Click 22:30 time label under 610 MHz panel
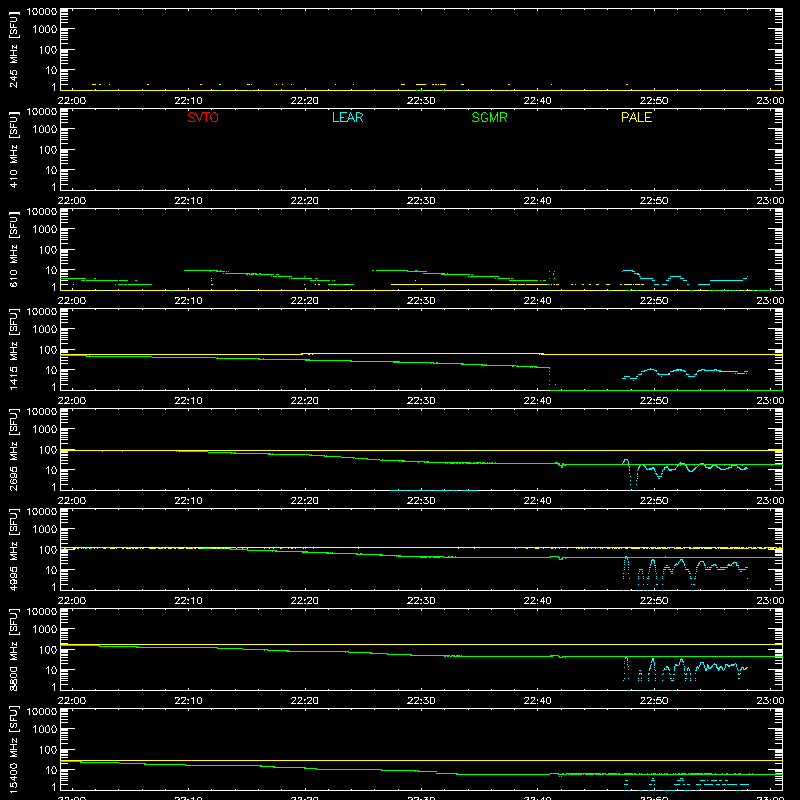 [421, 301]
